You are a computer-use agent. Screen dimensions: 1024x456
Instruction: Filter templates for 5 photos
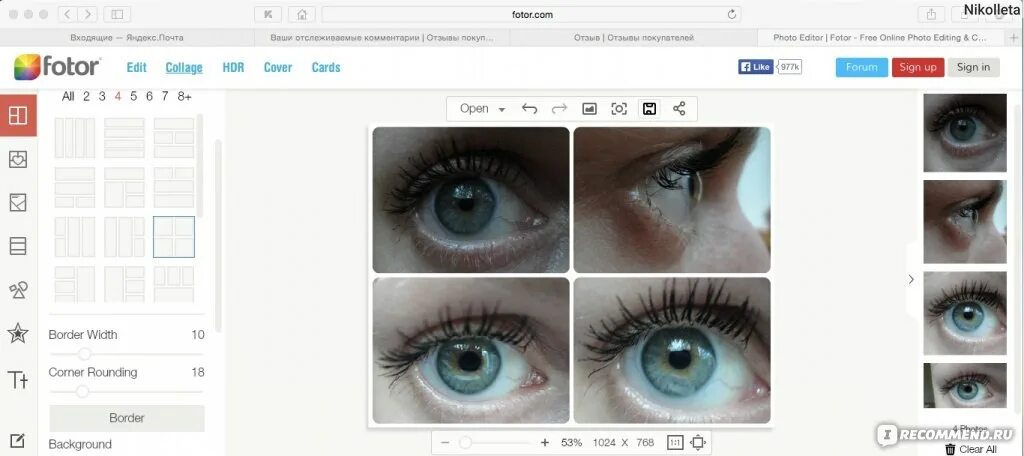point(133,97)
